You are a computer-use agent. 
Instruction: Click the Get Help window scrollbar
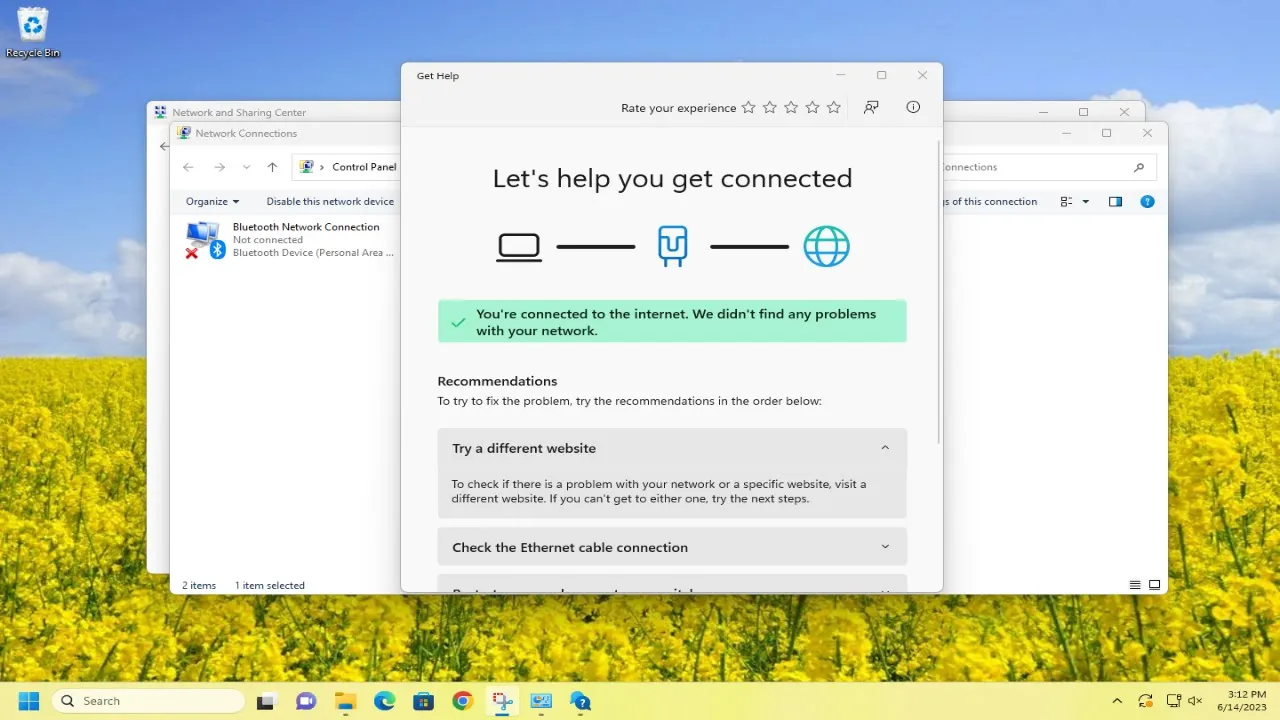click(x=938, y=293)
